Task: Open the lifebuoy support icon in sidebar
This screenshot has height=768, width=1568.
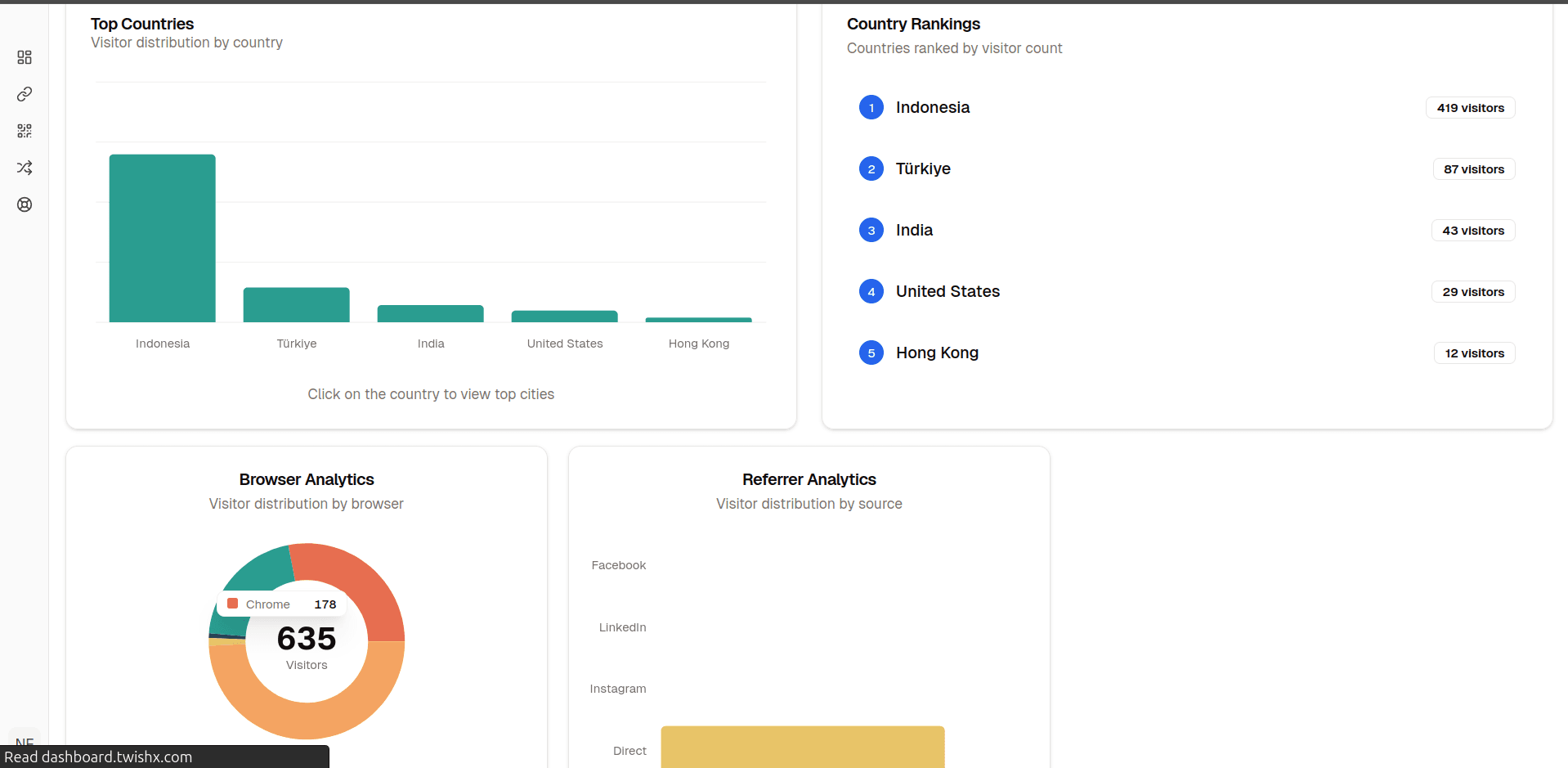Action: (25, 204)
